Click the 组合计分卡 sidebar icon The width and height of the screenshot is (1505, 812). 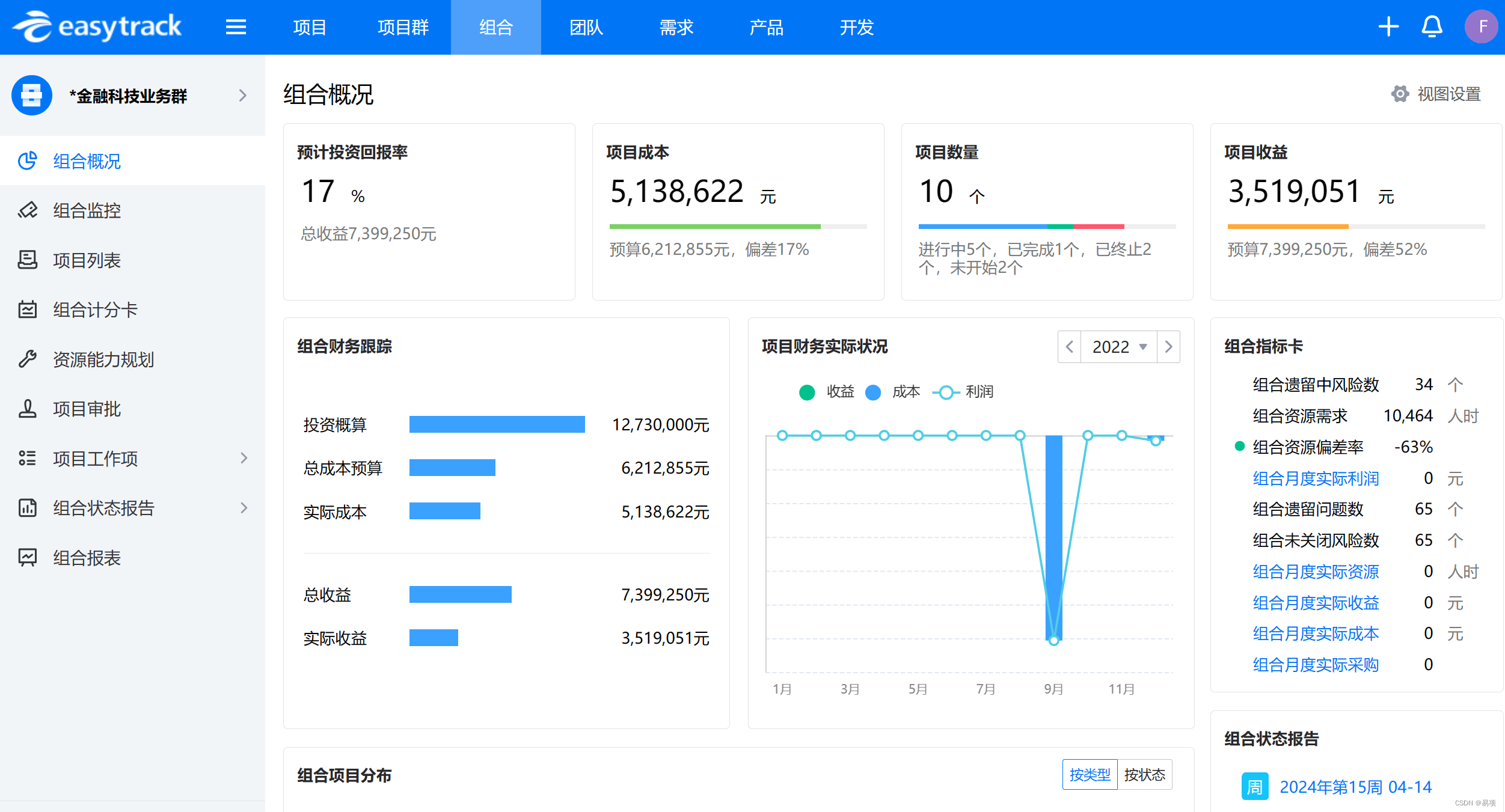click(x=28, y=309)
